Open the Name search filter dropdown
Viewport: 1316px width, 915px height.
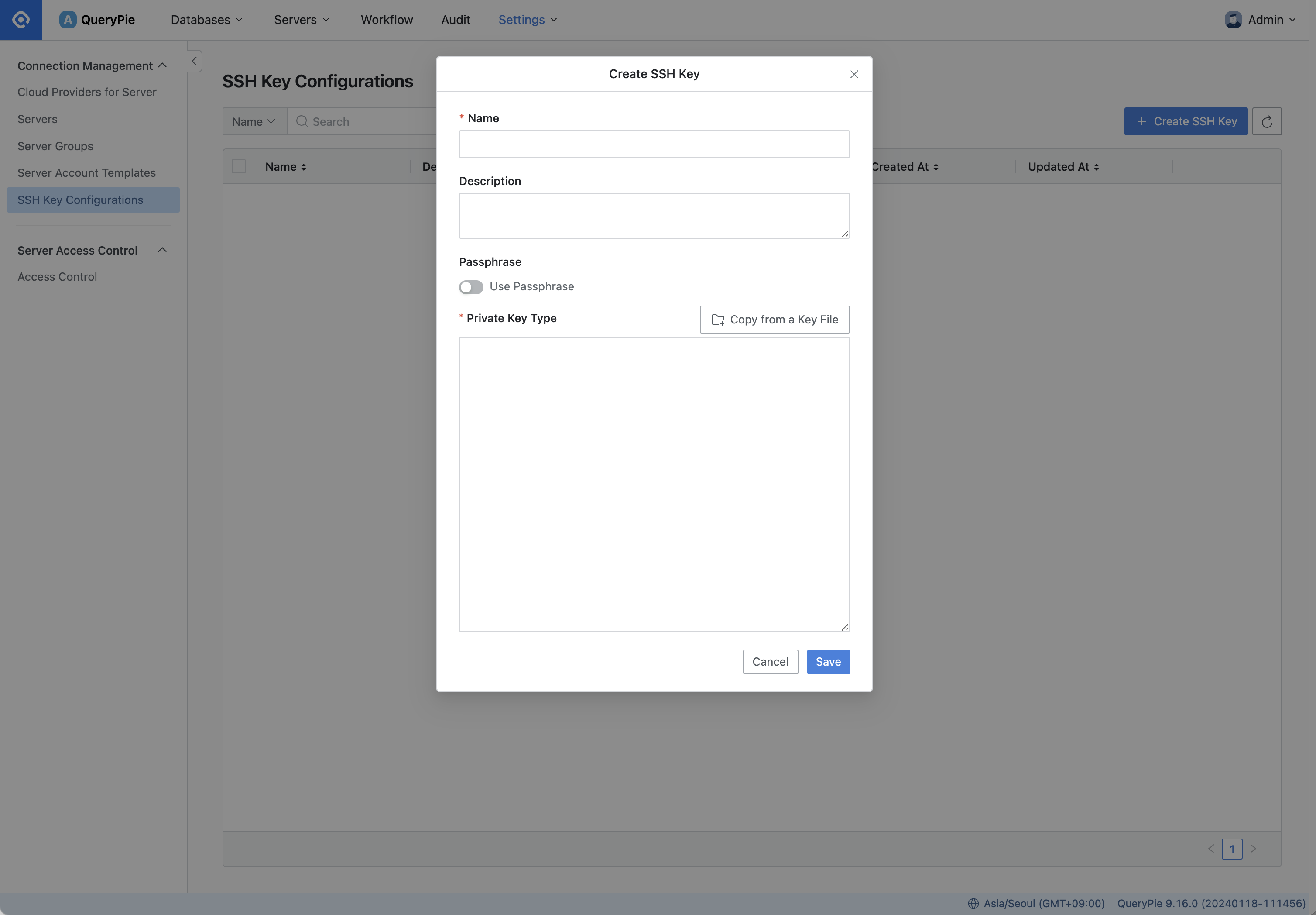(254, 121)
